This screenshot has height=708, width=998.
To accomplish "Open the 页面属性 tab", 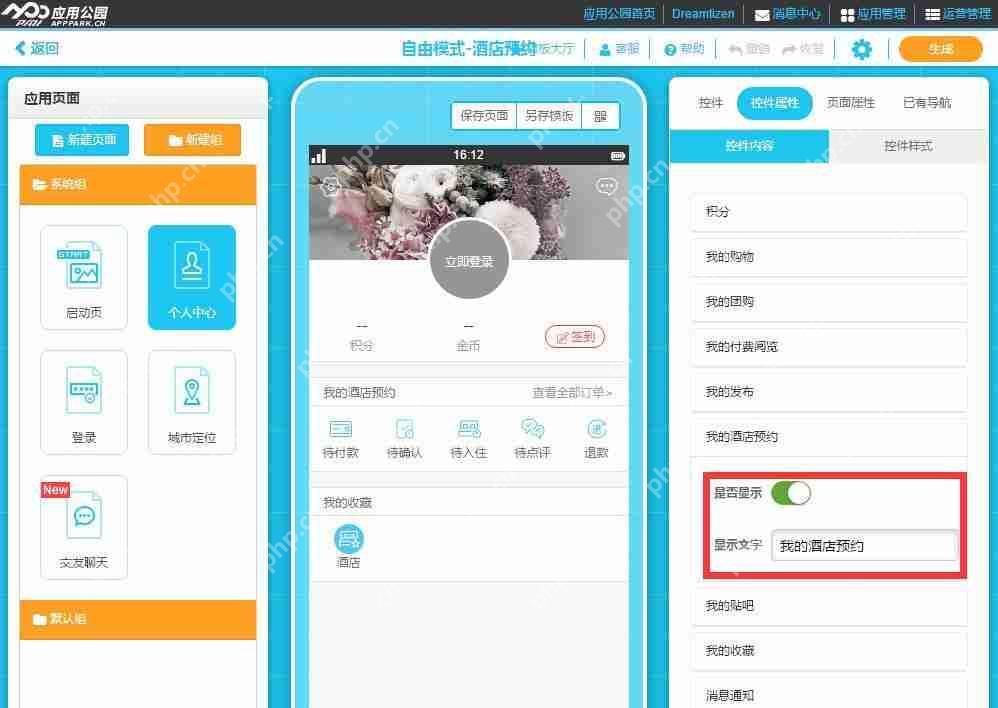I will coord(850,102).
